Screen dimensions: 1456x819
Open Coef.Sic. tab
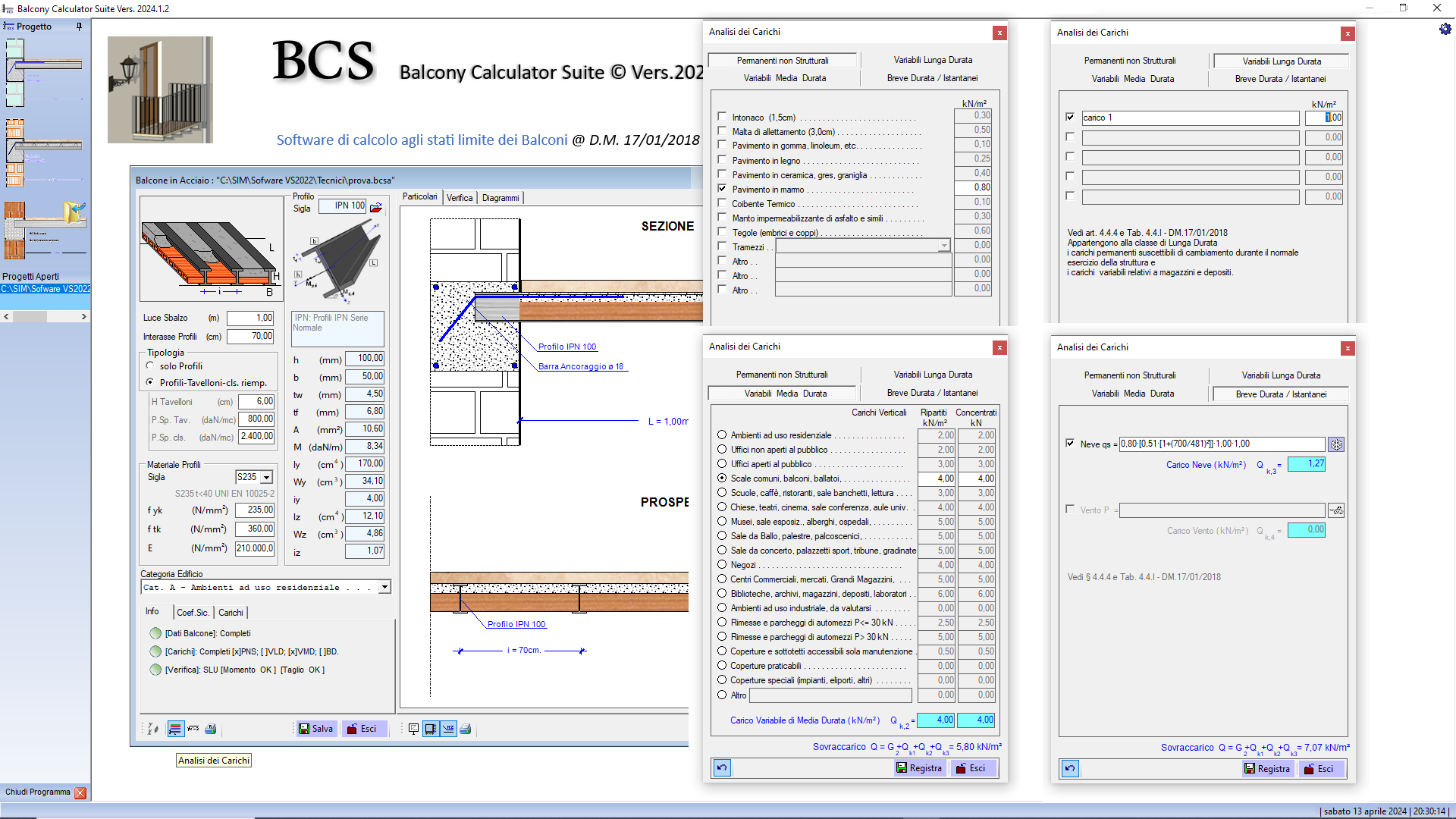[x=193, y=613]
